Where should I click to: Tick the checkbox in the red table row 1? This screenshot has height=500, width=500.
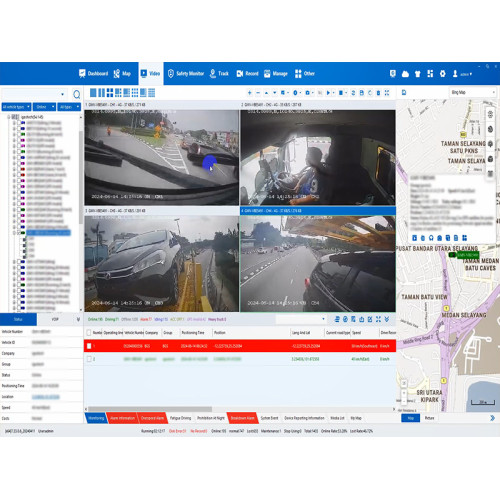point(89,346)
